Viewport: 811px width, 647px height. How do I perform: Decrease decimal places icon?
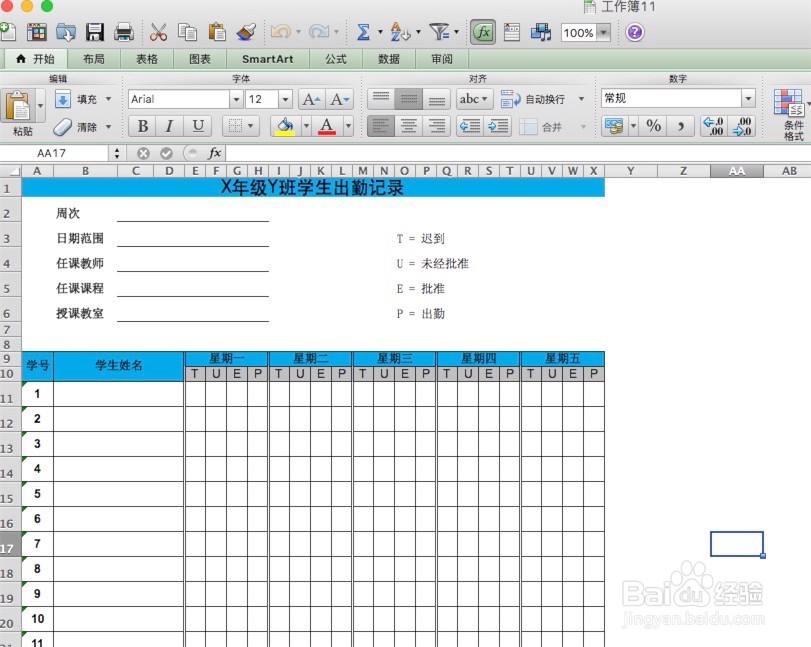742,126
